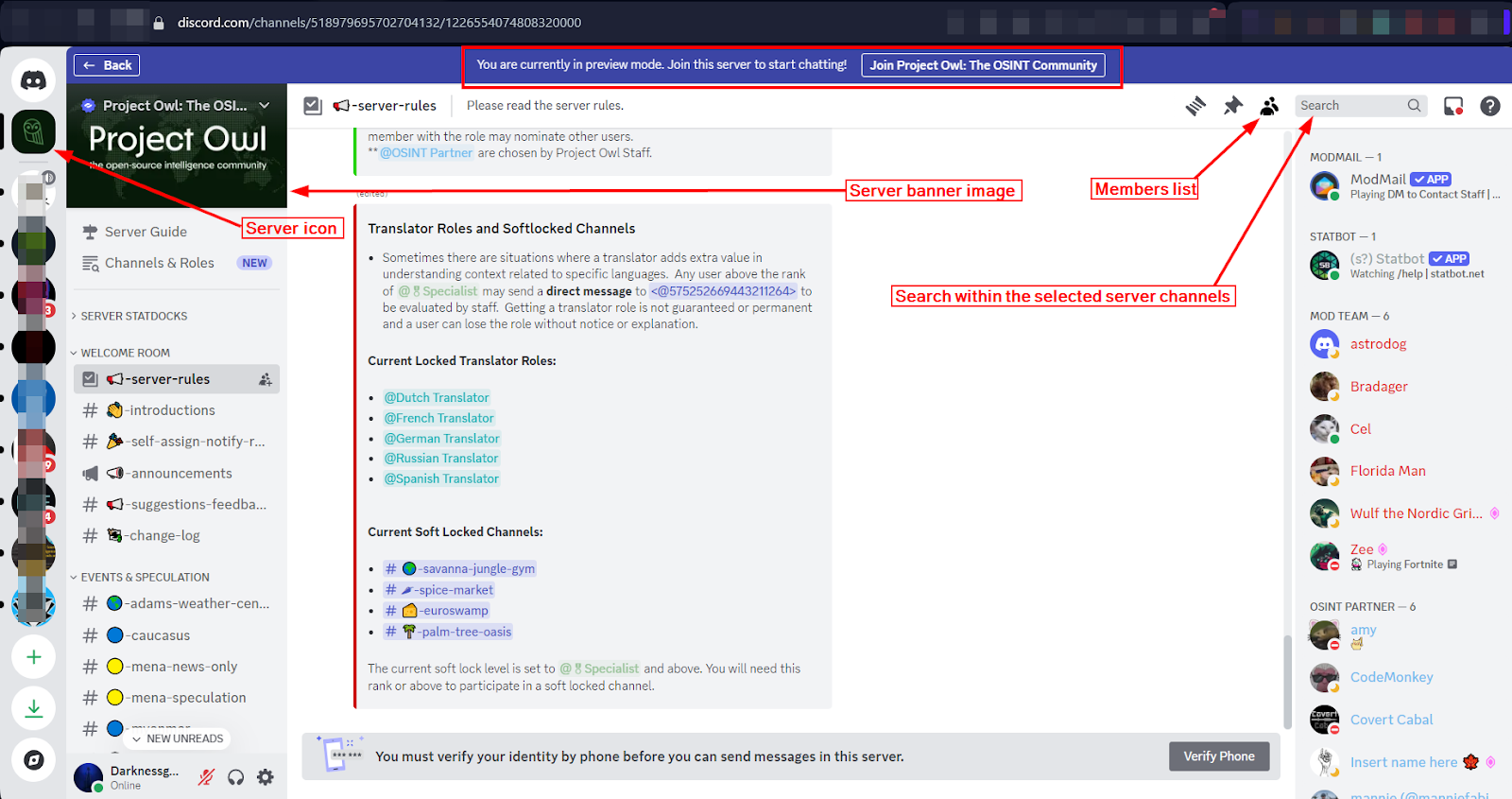Click the @Russian Translator role mention
Viewport: 1512px width, 799px height.
441,459
